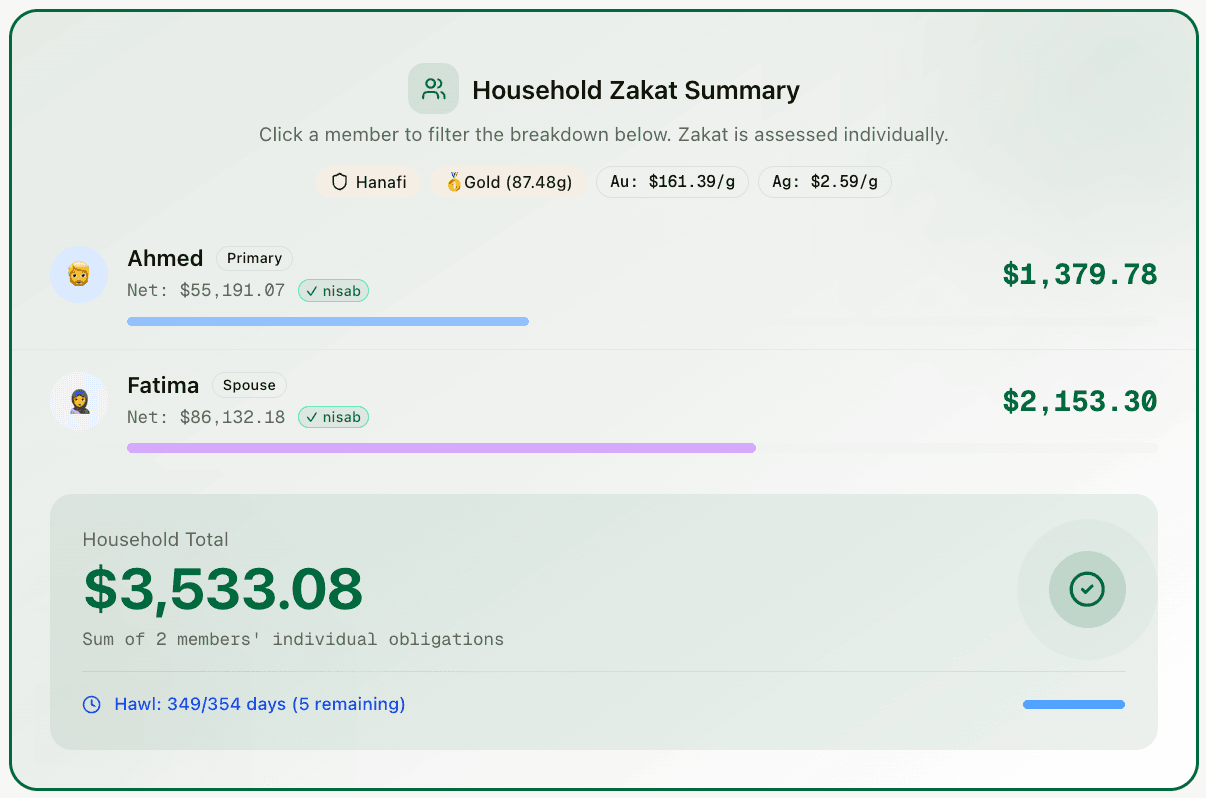The image size is (1206, 798).
Task: Click Ahmed's avatar image
Action: (x=79, y=274)
